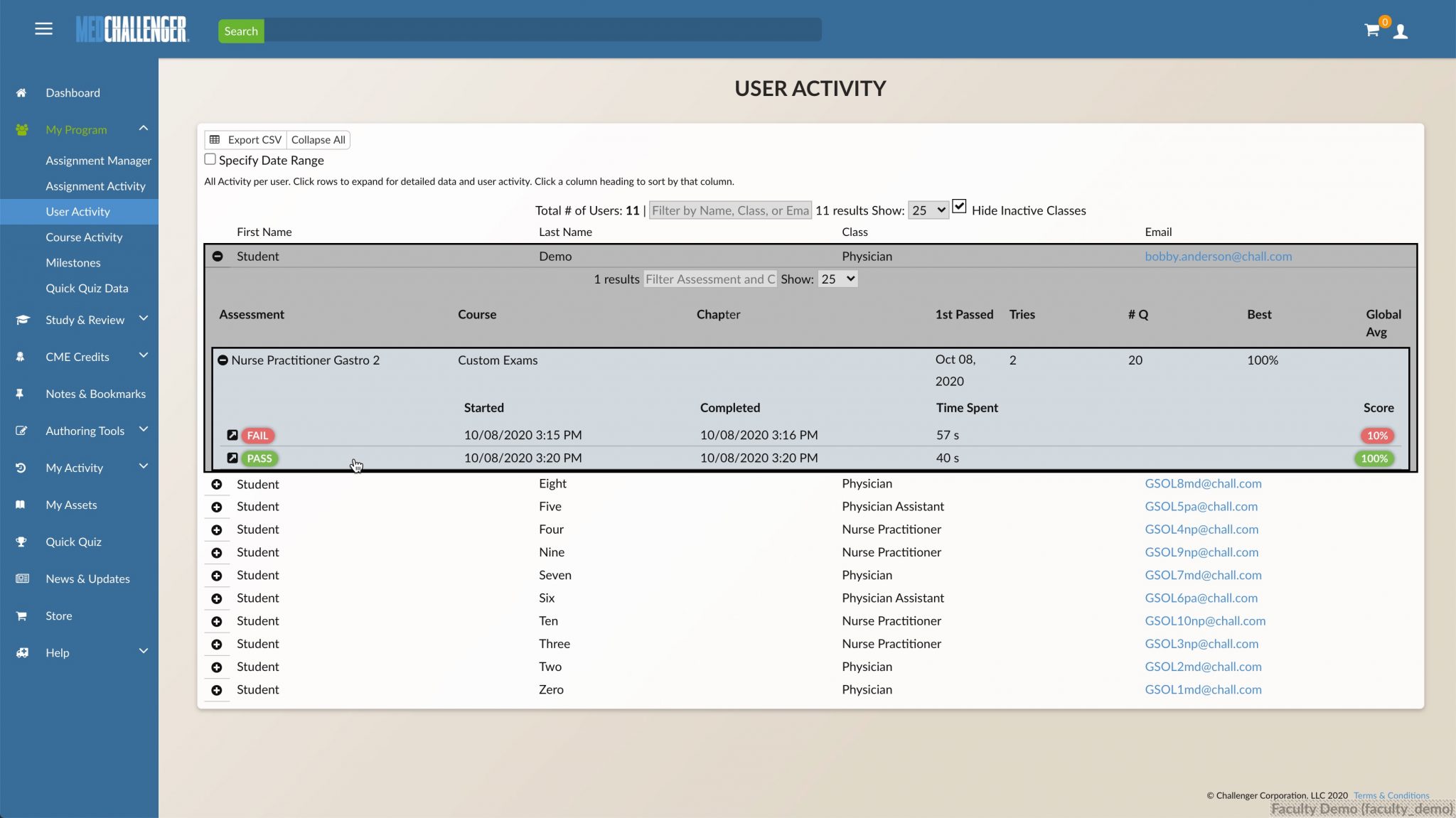The width and height of the screenshot is (1456, 818).
Task: Expand the Student Ten row
Action: pyautogui.click(x=217, y=621)
